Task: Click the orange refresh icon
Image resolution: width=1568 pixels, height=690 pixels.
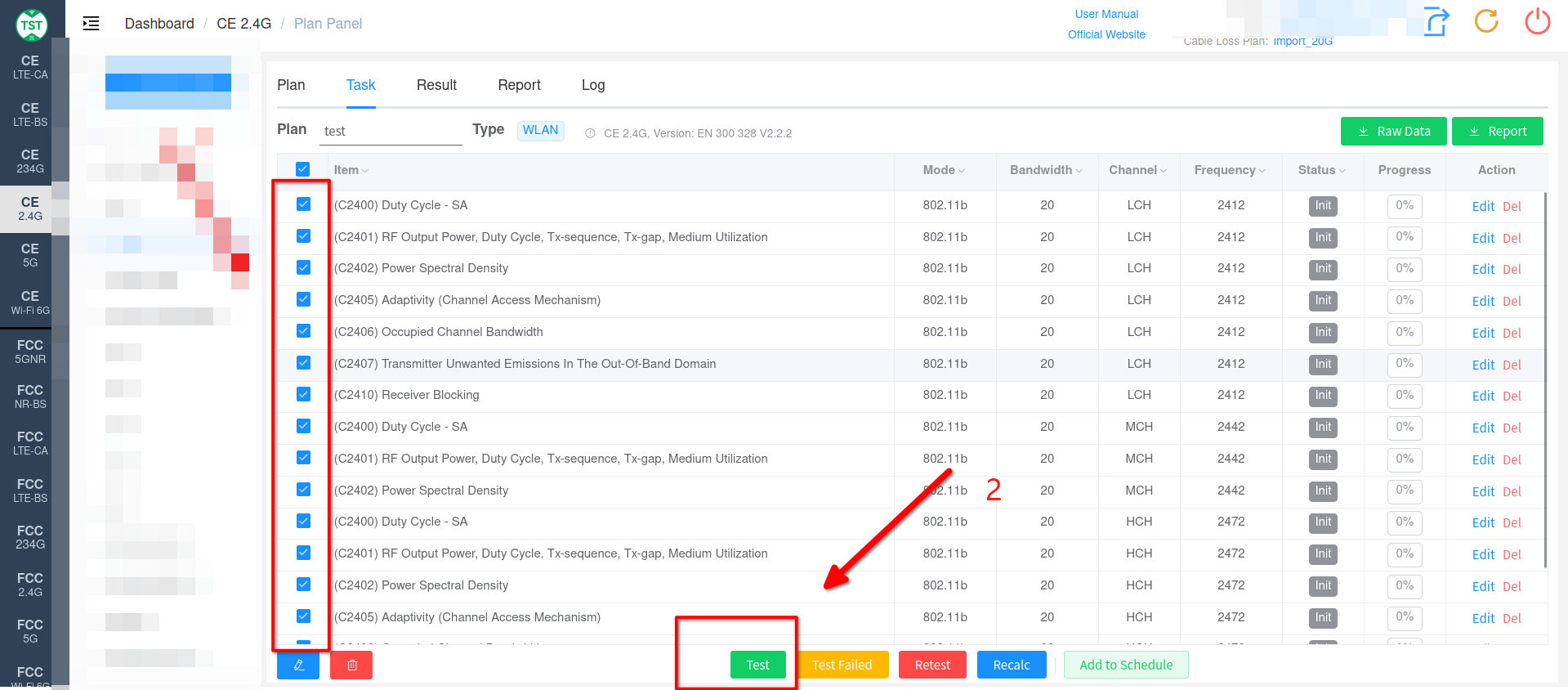Action: [x=1486, y=21]
